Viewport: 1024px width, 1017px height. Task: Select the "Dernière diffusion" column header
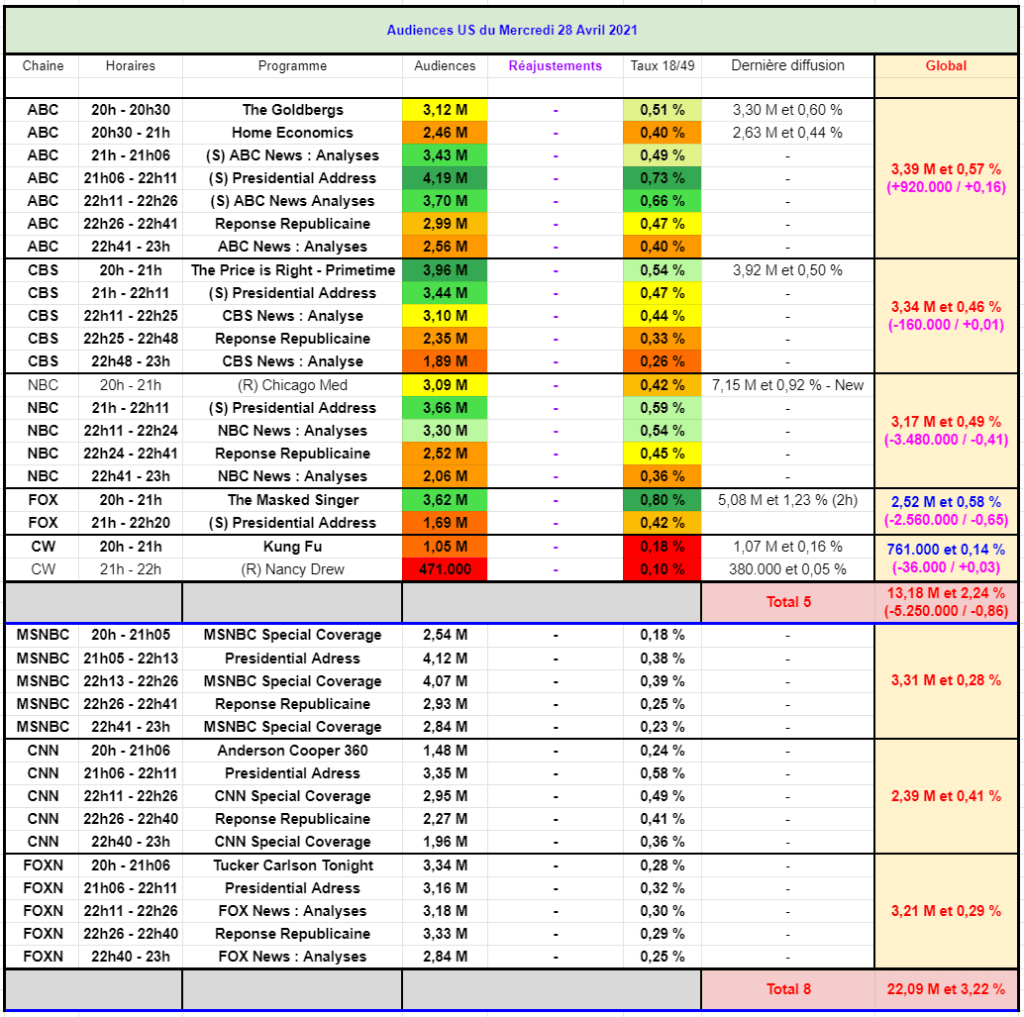tap(787, 66)
